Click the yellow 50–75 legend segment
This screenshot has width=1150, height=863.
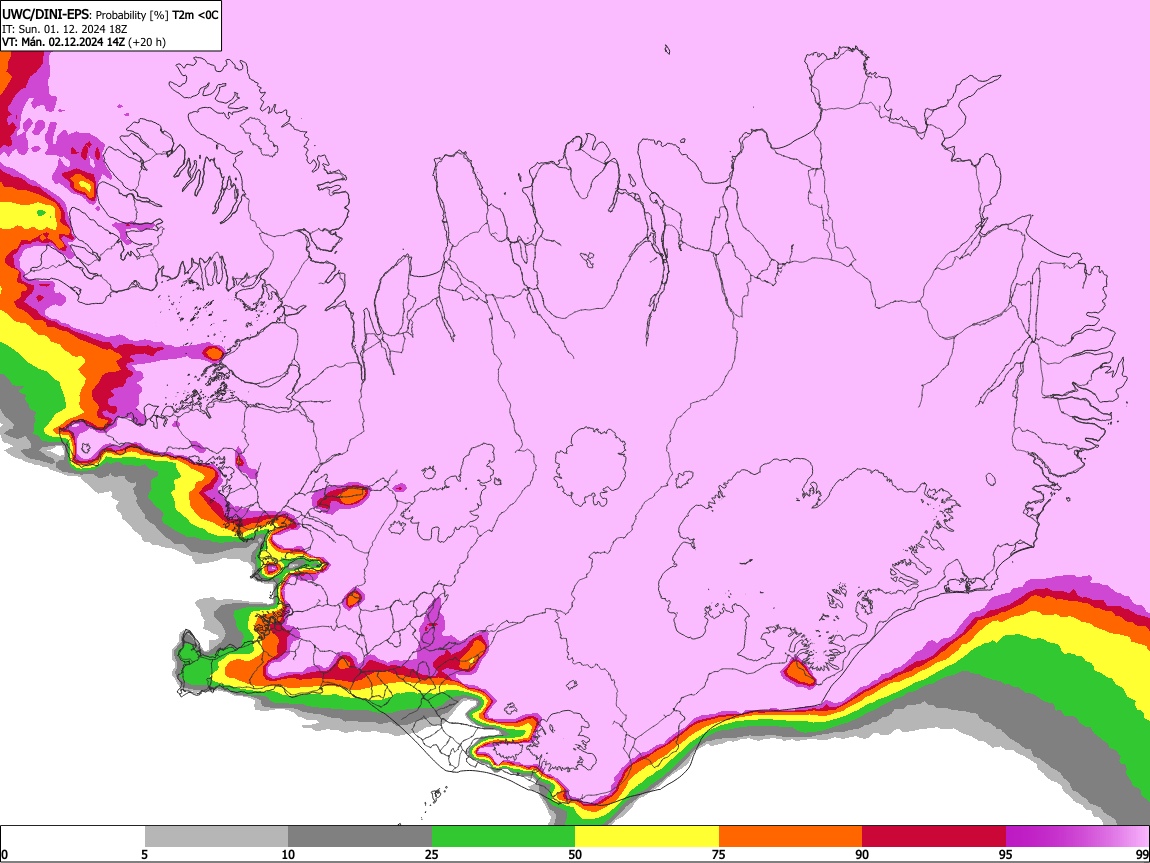647,837
